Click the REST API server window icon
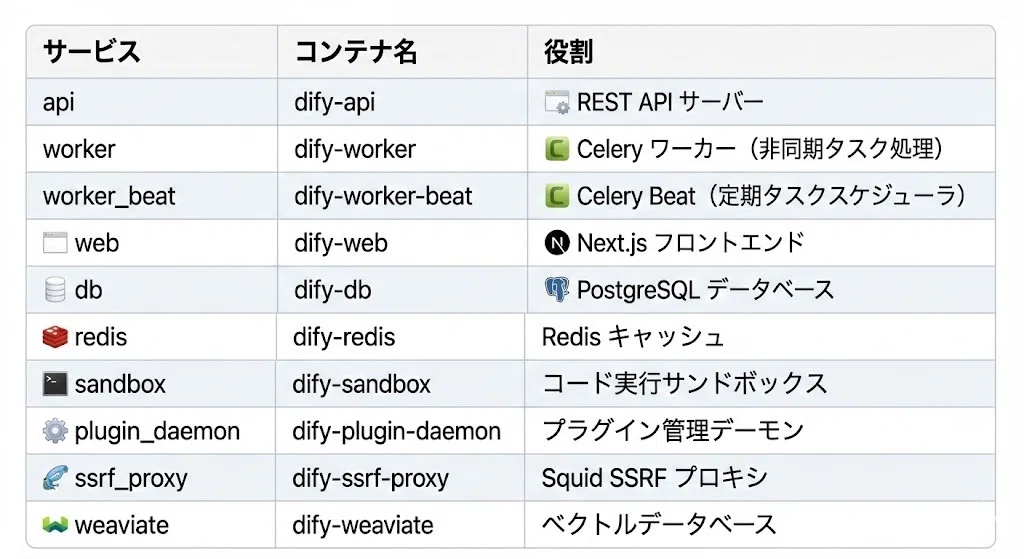The image size is (1024, 559). pos(556,102)
